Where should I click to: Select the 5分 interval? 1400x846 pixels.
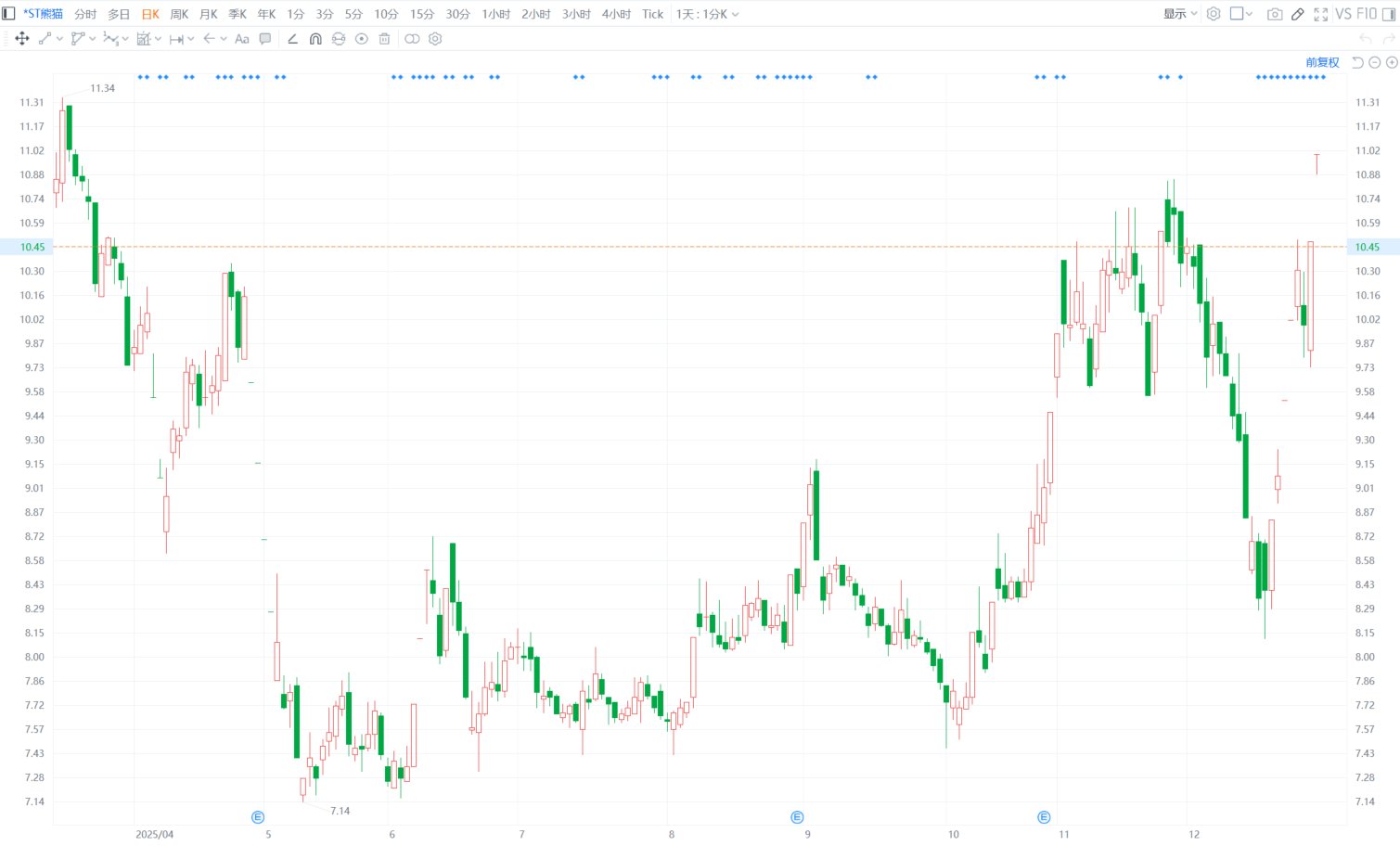pos(353,14)
